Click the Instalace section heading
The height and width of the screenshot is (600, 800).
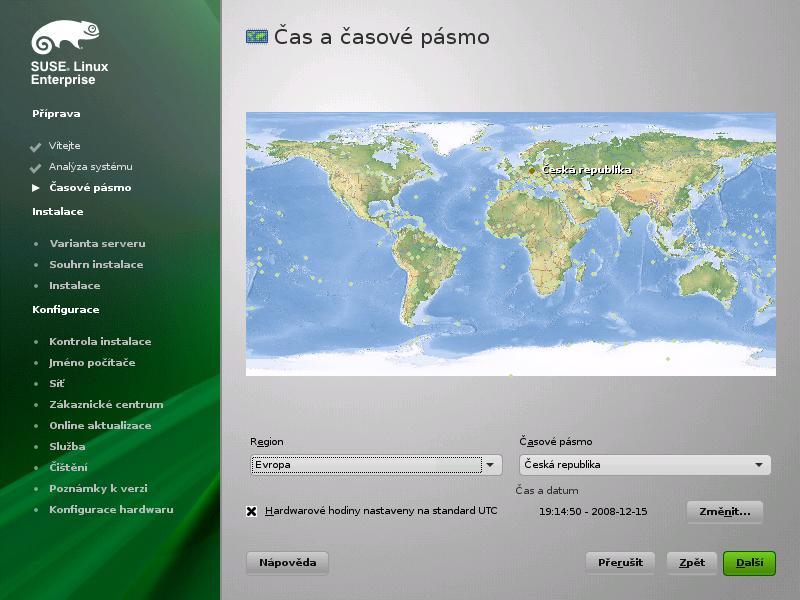[58, 212]
